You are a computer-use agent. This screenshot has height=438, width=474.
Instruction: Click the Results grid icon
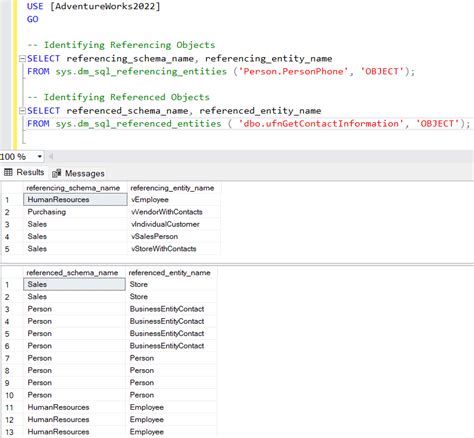pos(8,172)
